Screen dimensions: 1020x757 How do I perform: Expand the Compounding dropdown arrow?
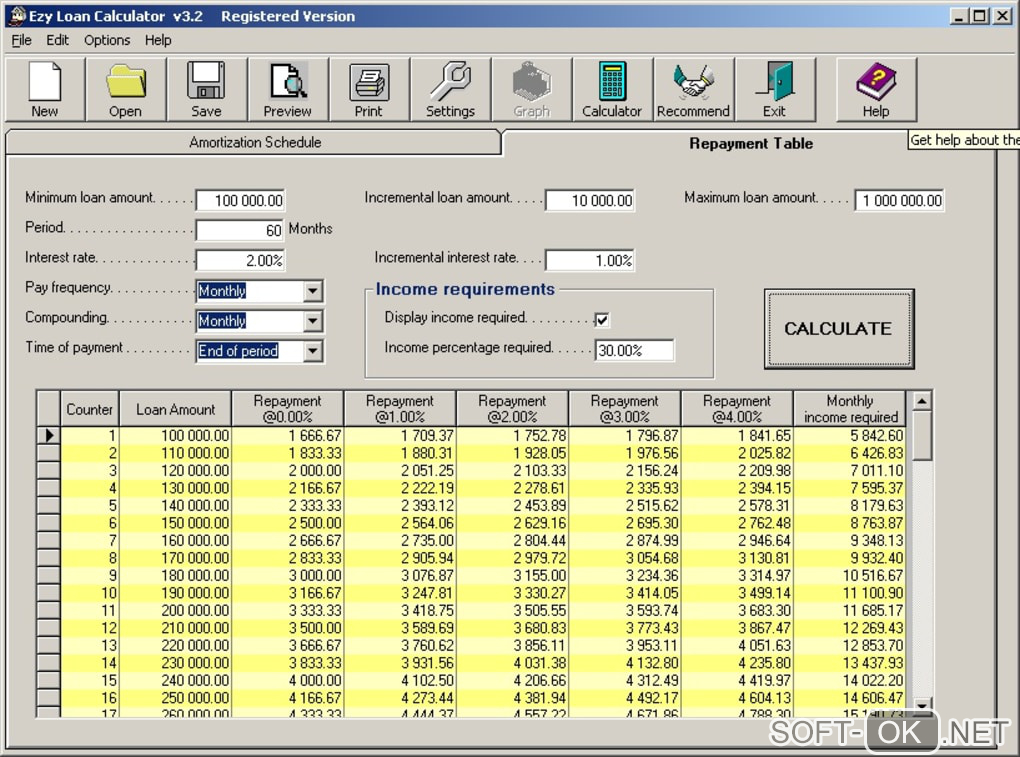[313, 321]
